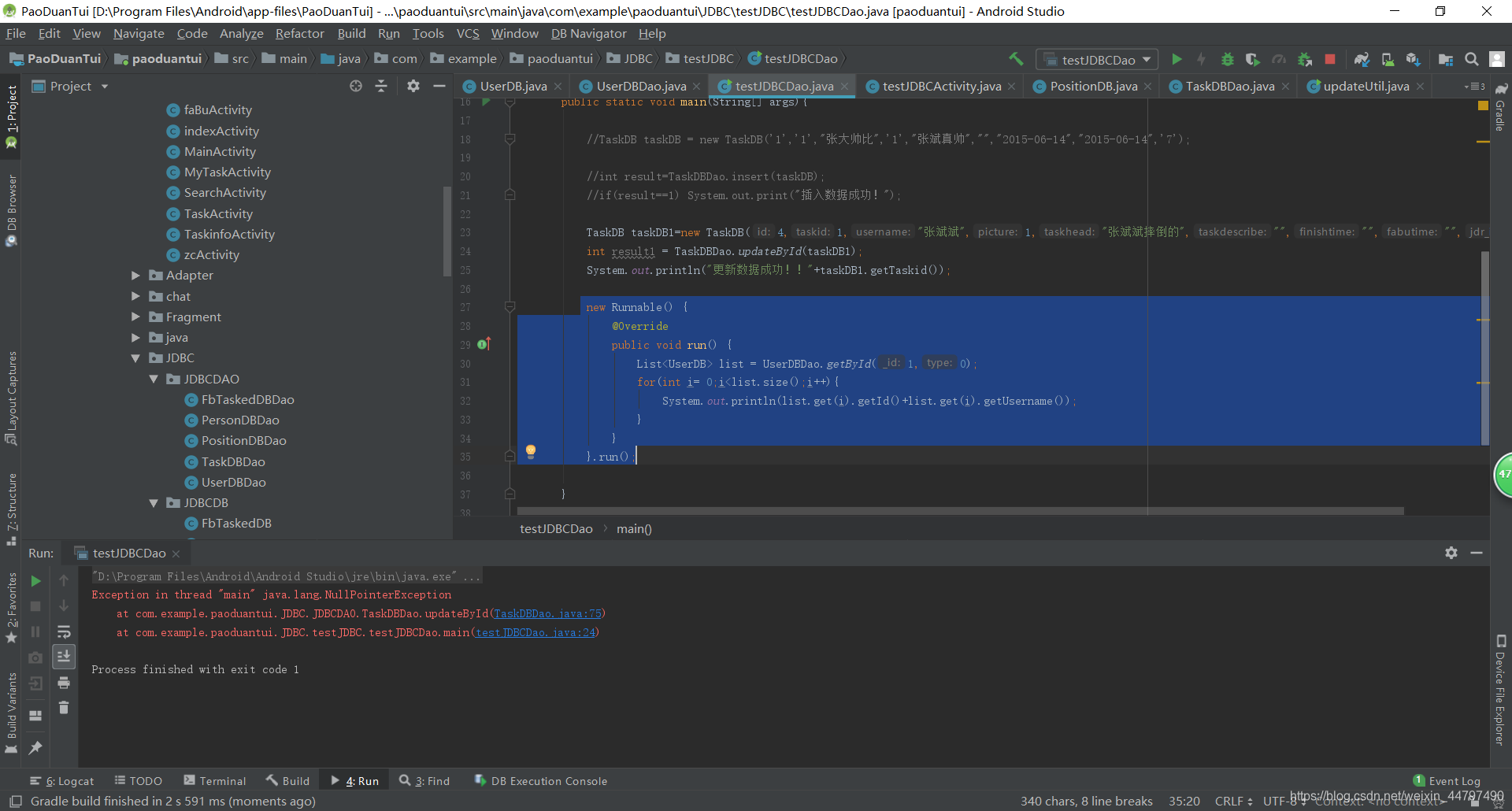Viewport: 1512px width, 811px height.
Task: Minimize the Run panel
Action: pyautogui.click(x=1477, y=553)
